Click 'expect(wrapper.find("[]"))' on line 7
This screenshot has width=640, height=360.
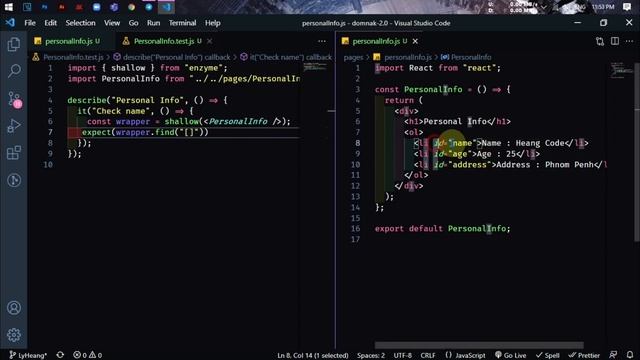tap(145, 132)
